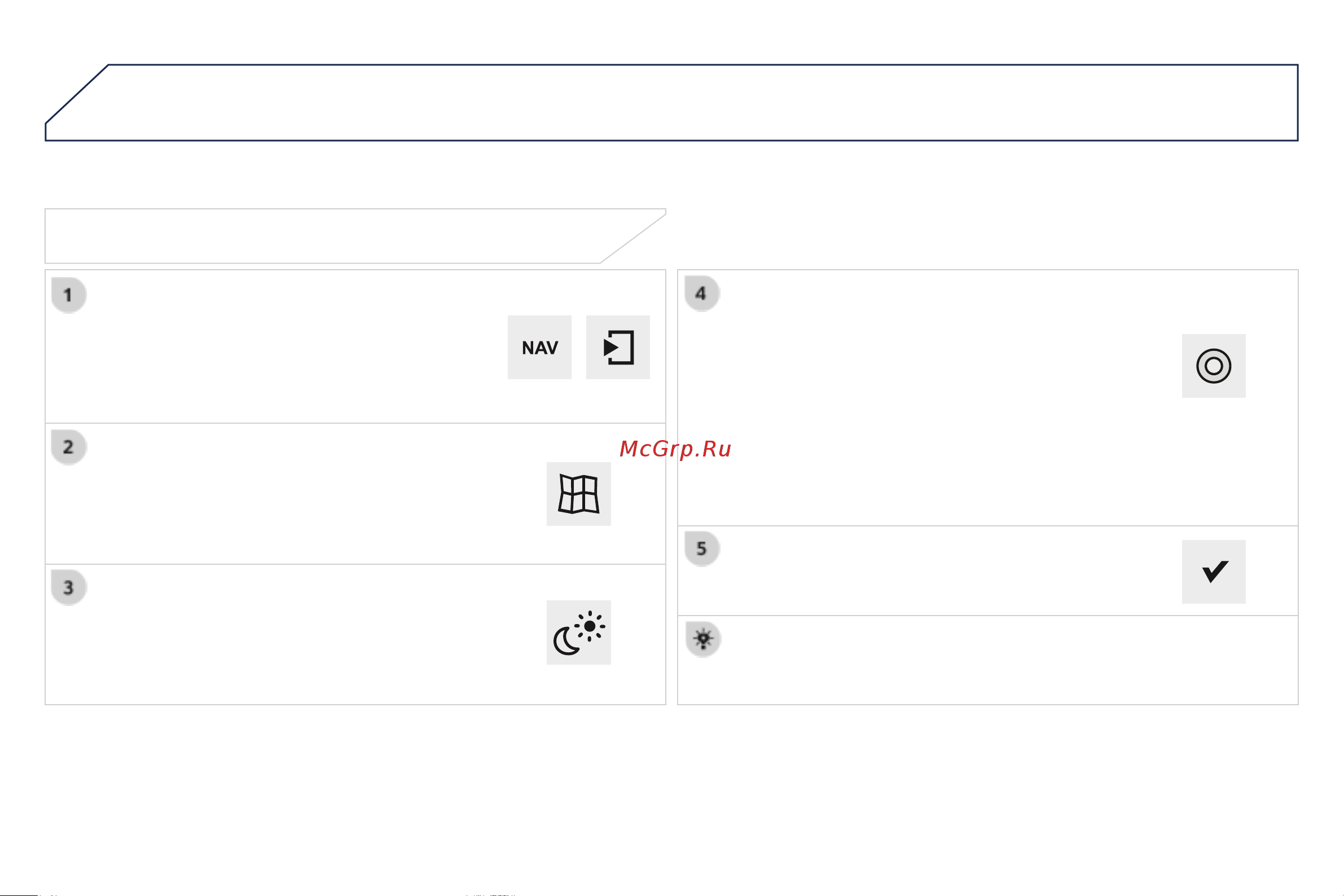Tap the day/night moon-sun icon
This screenshot has width=1344, height=896.
tap(578, 632)
